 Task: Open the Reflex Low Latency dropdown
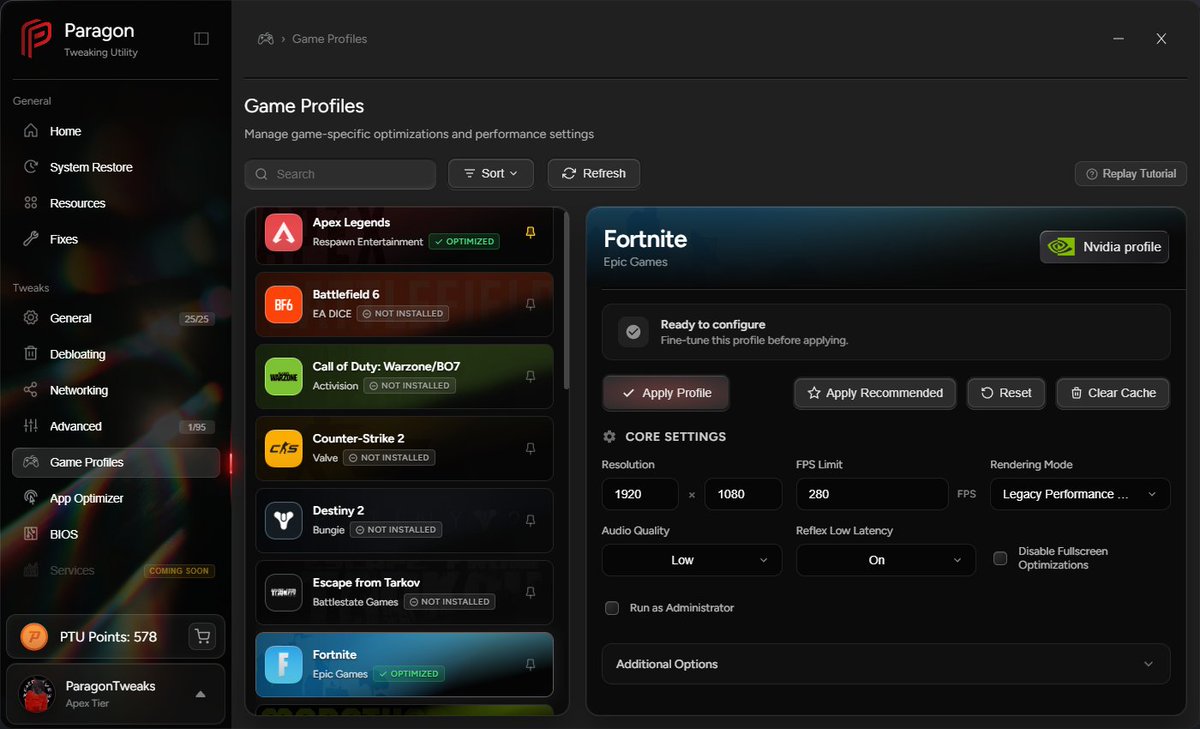click(x=886, y=560)
